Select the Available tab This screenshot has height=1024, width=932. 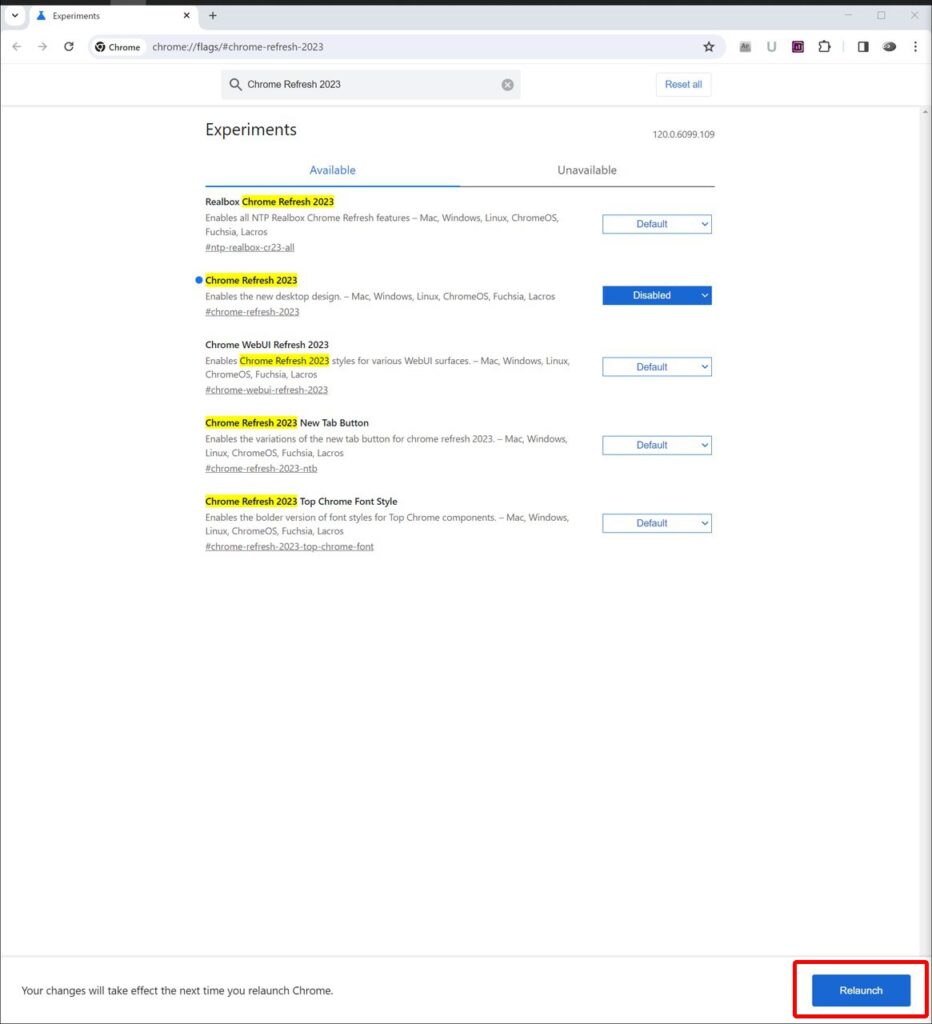pyautogui.click(x=332, y=170)
